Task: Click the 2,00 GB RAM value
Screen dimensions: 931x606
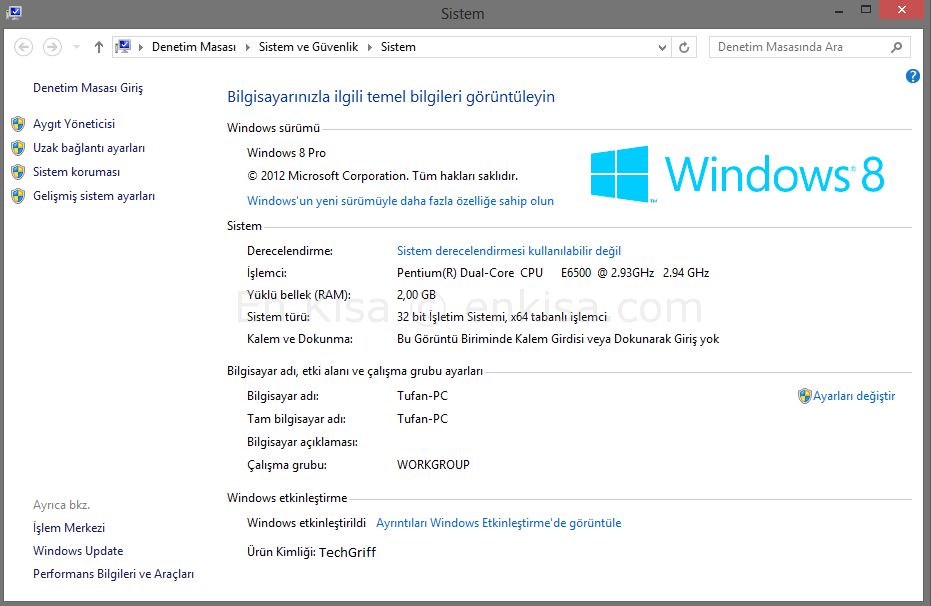Action: point(416,295)
